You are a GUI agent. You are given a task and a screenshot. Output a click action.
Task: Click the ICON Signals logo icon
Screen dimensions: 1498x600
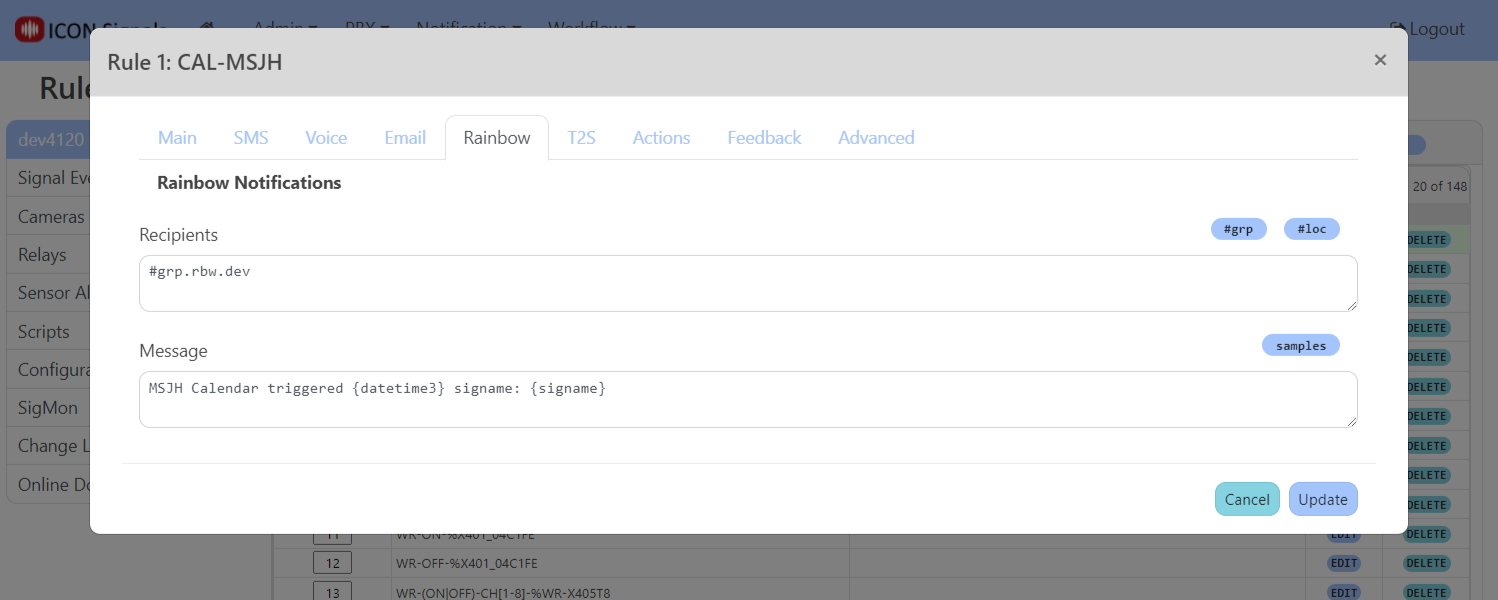point(30,29)
